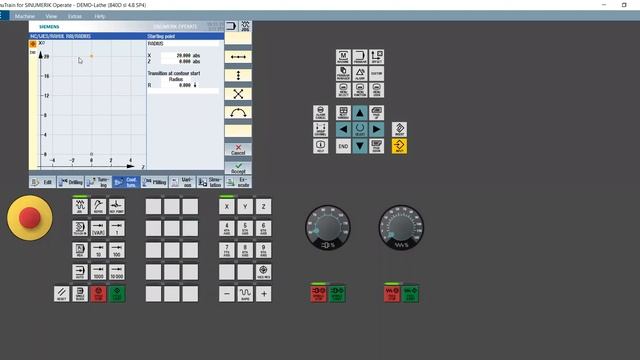Click the END key
Image resolution: width=640 pixels, height=360 pixels.
343,146
